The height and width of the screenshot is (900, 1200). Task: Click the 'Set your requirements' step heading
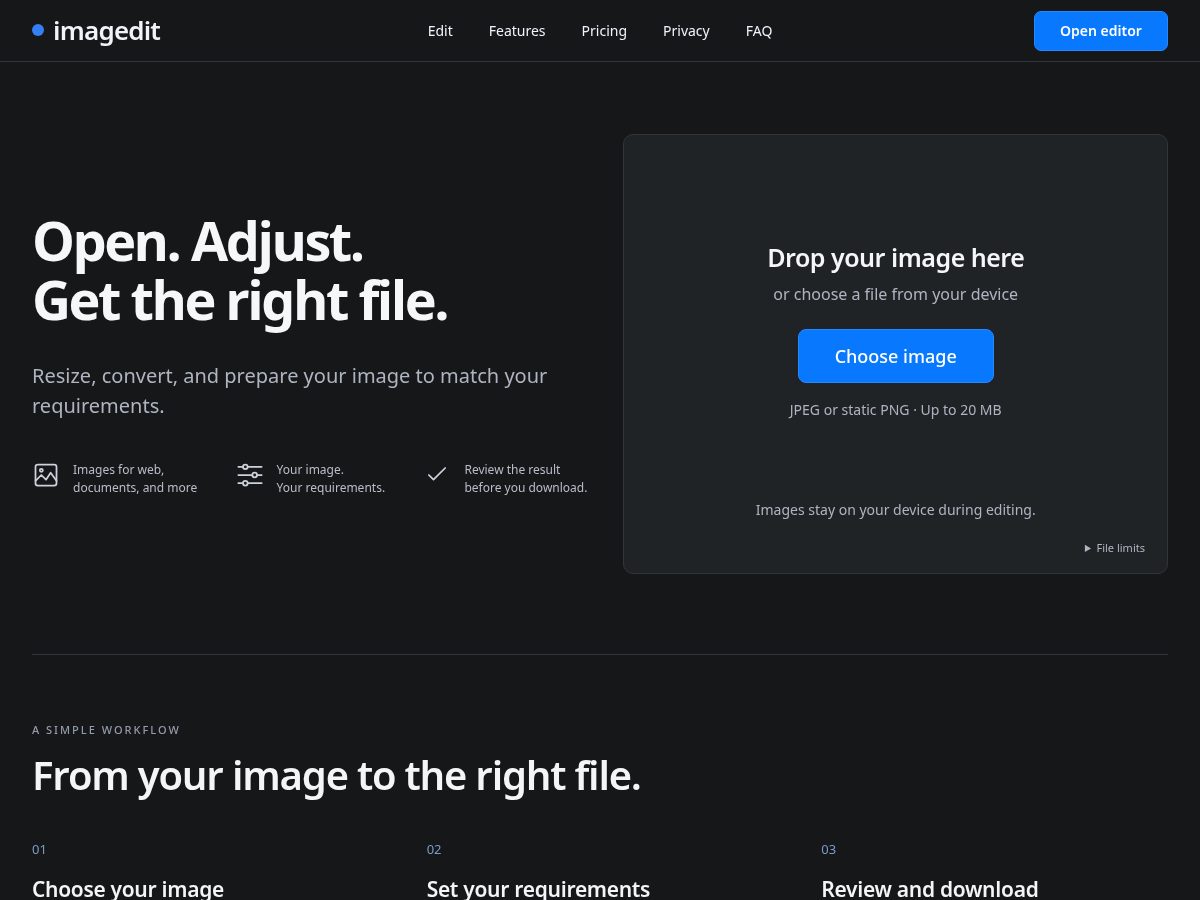[538, 888]
